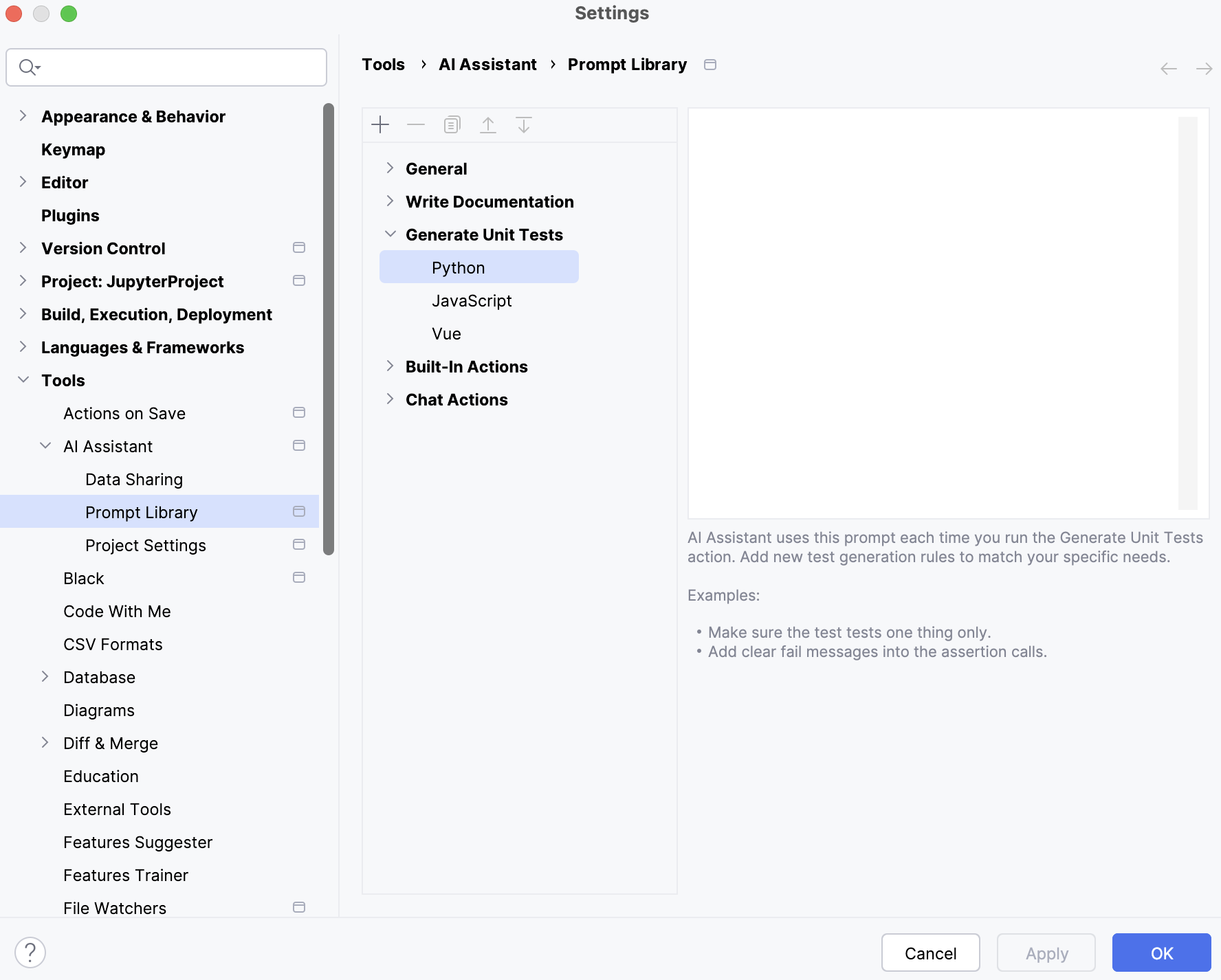Expand Version Control chevron
1221x980 pixels.
tap(23, 247)
